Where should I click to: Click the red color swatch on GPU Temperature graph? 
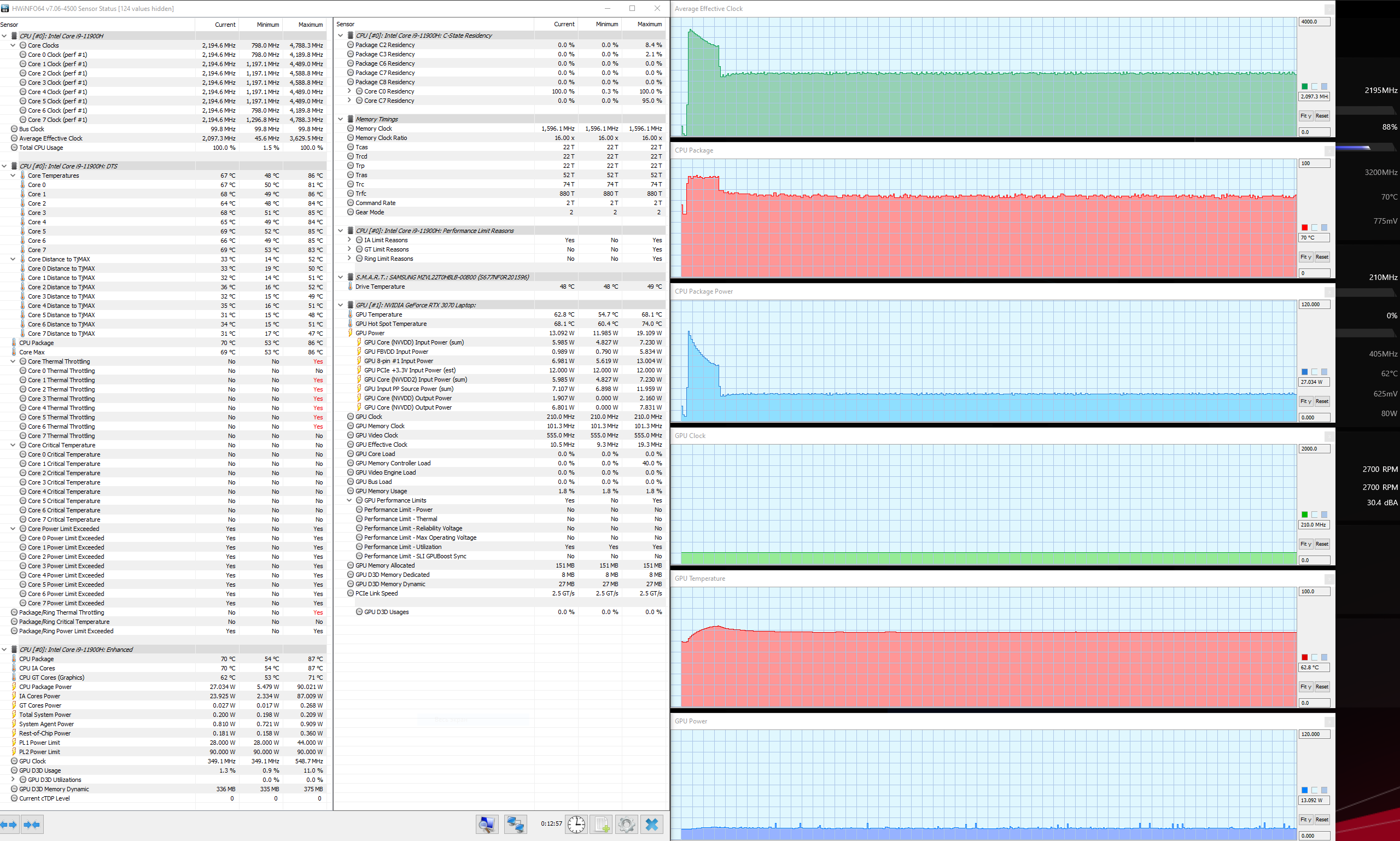coord(1304,657)
